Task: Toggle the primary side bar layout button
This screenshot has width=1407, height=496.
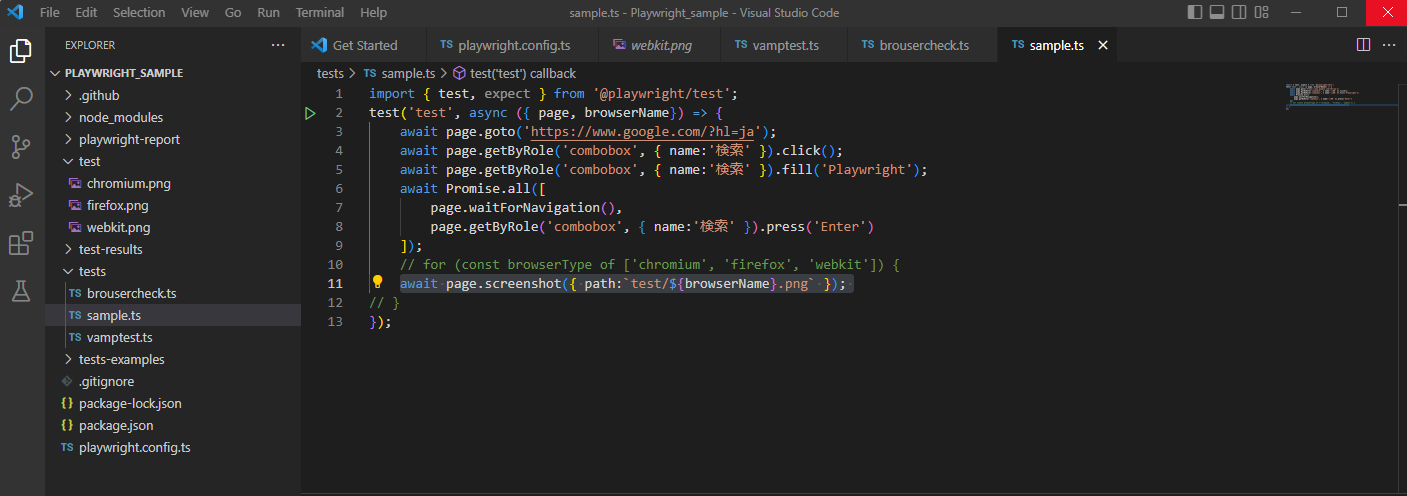Action: (1195, 13)
